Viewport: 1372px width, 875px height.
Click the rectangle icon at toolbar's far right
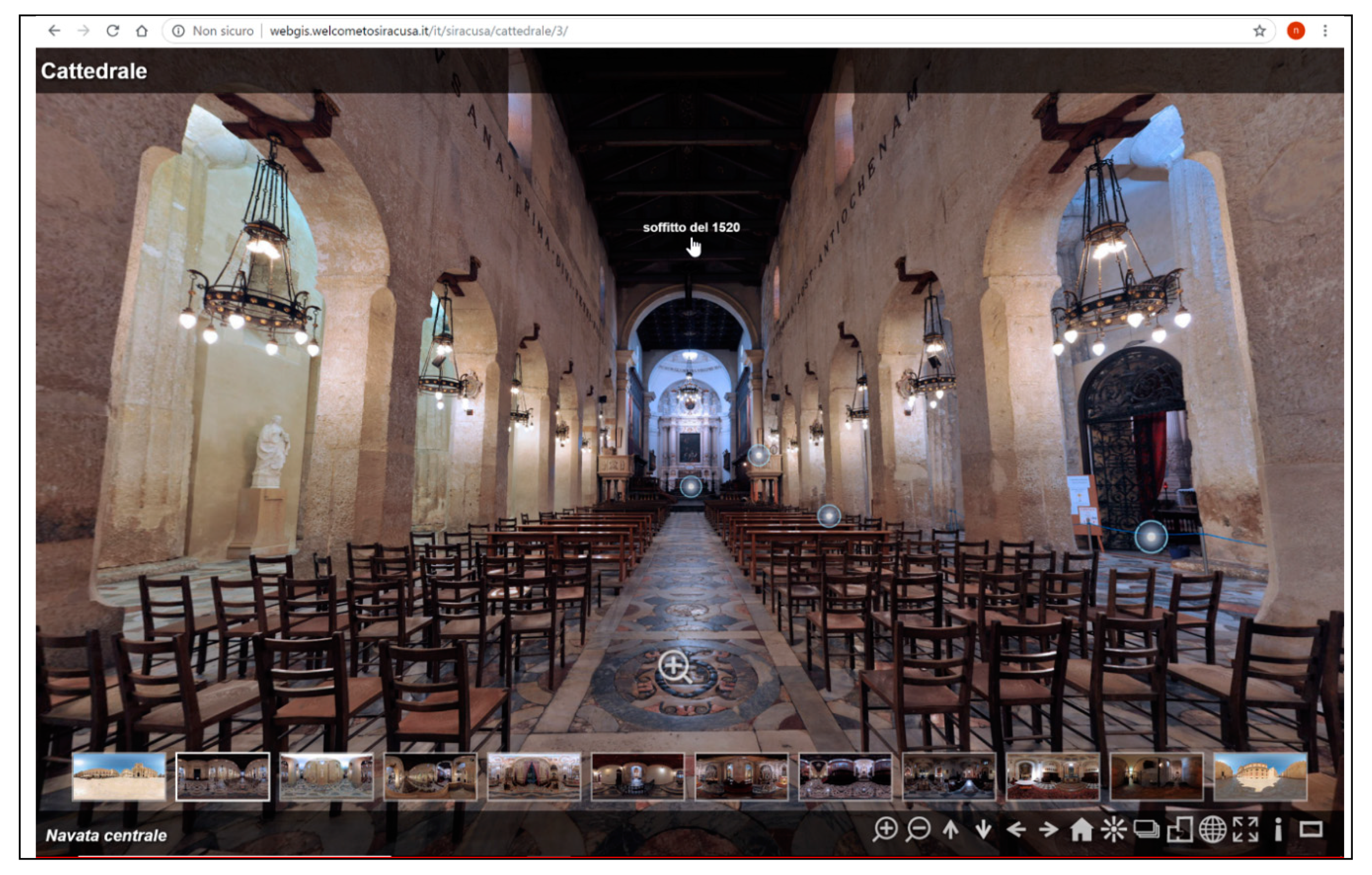tap(1310, 830)
